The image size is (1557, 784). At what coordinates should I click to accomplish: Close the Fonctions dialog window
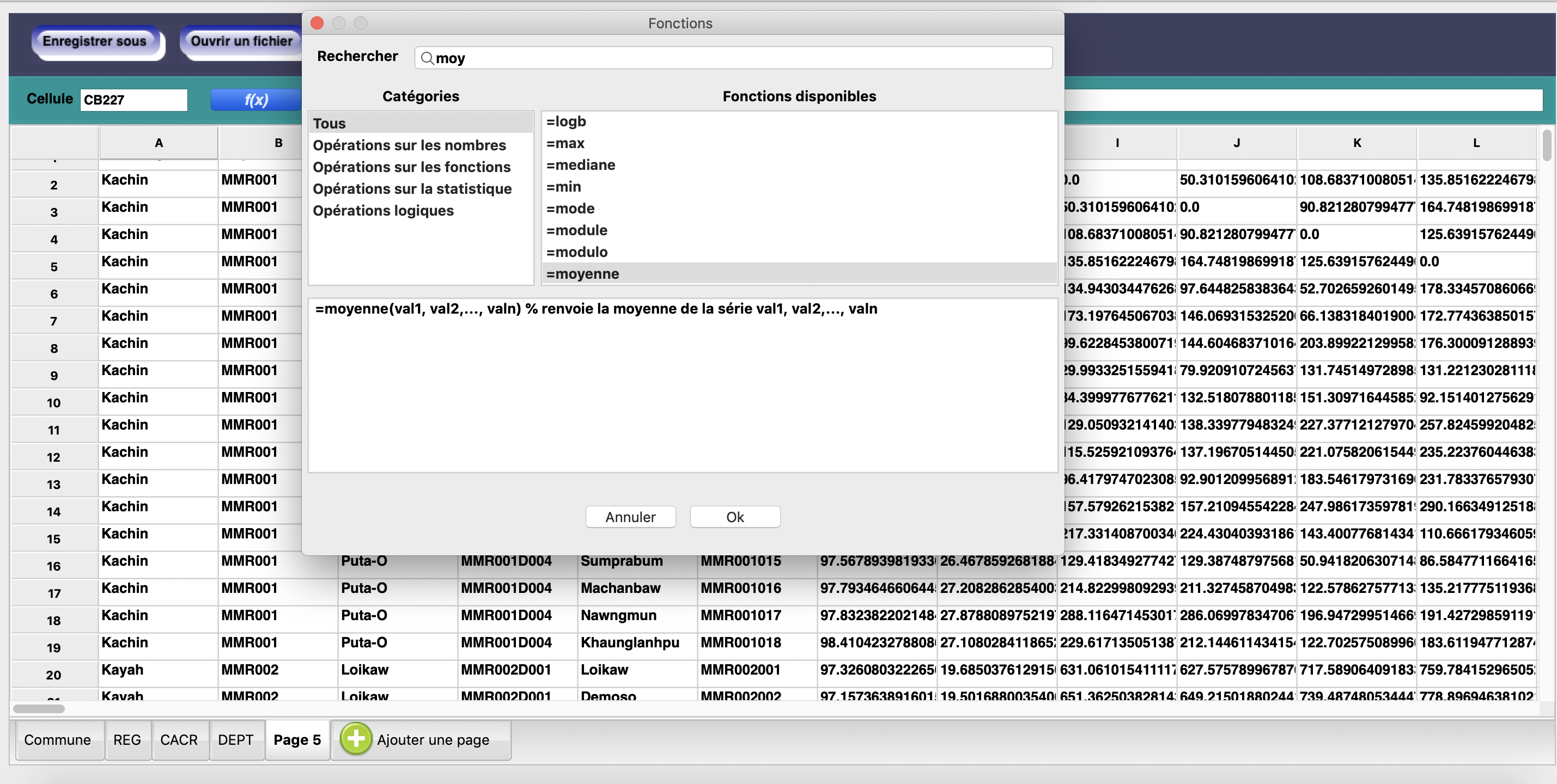point(317,23)
